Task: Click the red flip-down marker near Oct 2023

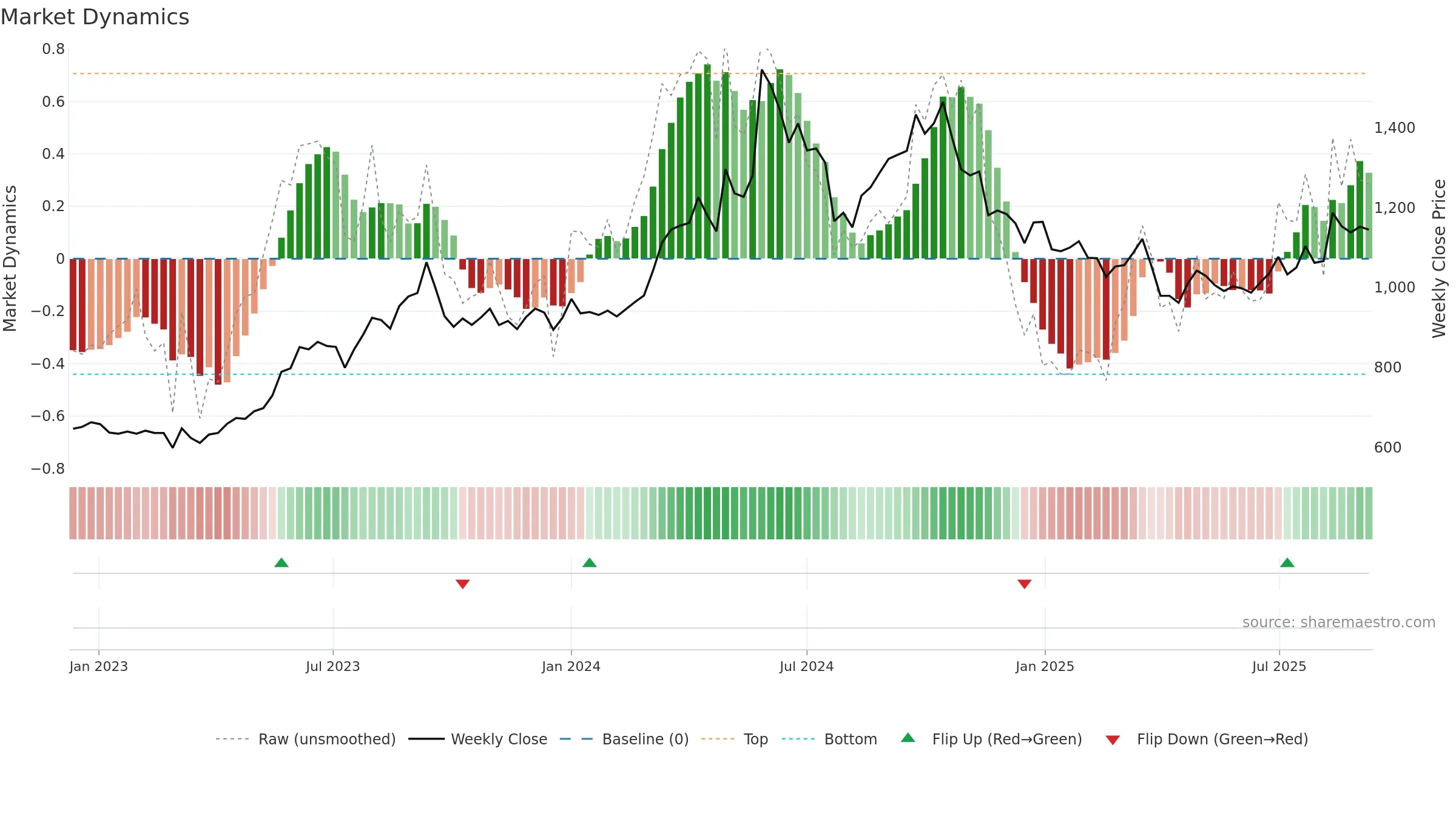Action: [463, 584]
